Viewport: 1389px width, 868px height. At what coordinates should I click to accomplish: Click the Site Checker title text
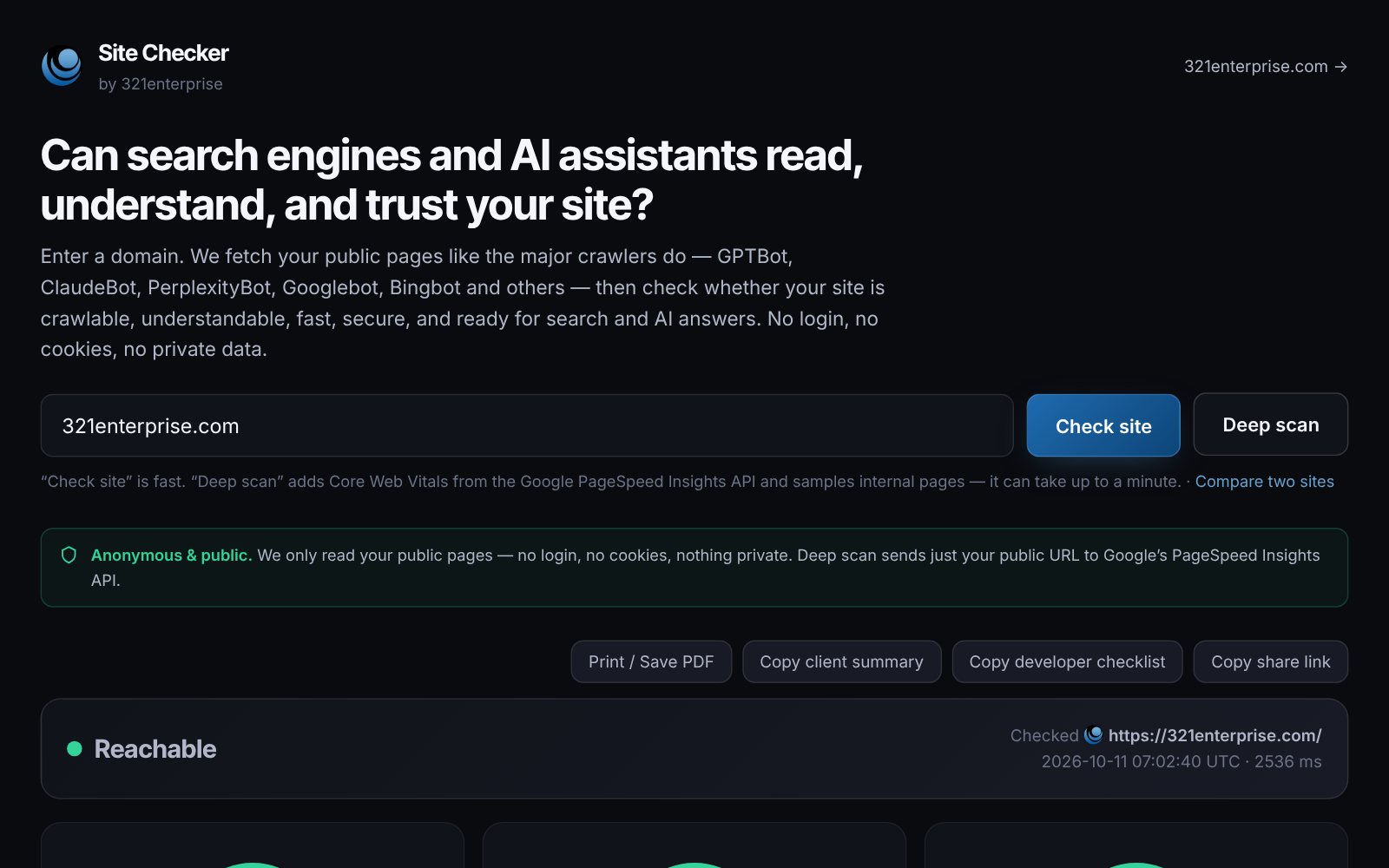coord(163,53)
